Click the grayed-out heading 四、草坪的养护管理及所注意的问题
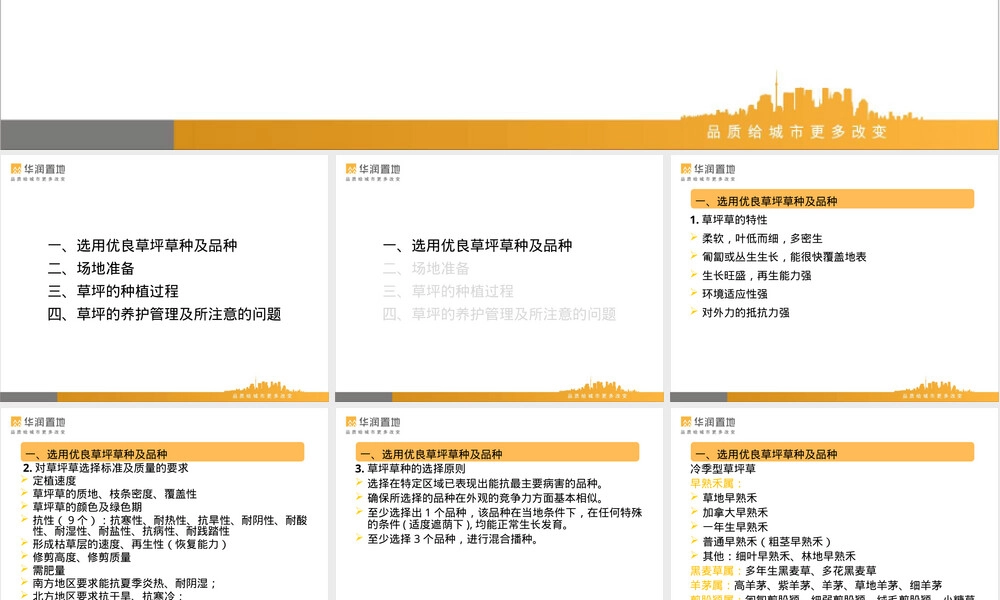The width and height of the screenshot is (1000, 600). click(499, 314)
